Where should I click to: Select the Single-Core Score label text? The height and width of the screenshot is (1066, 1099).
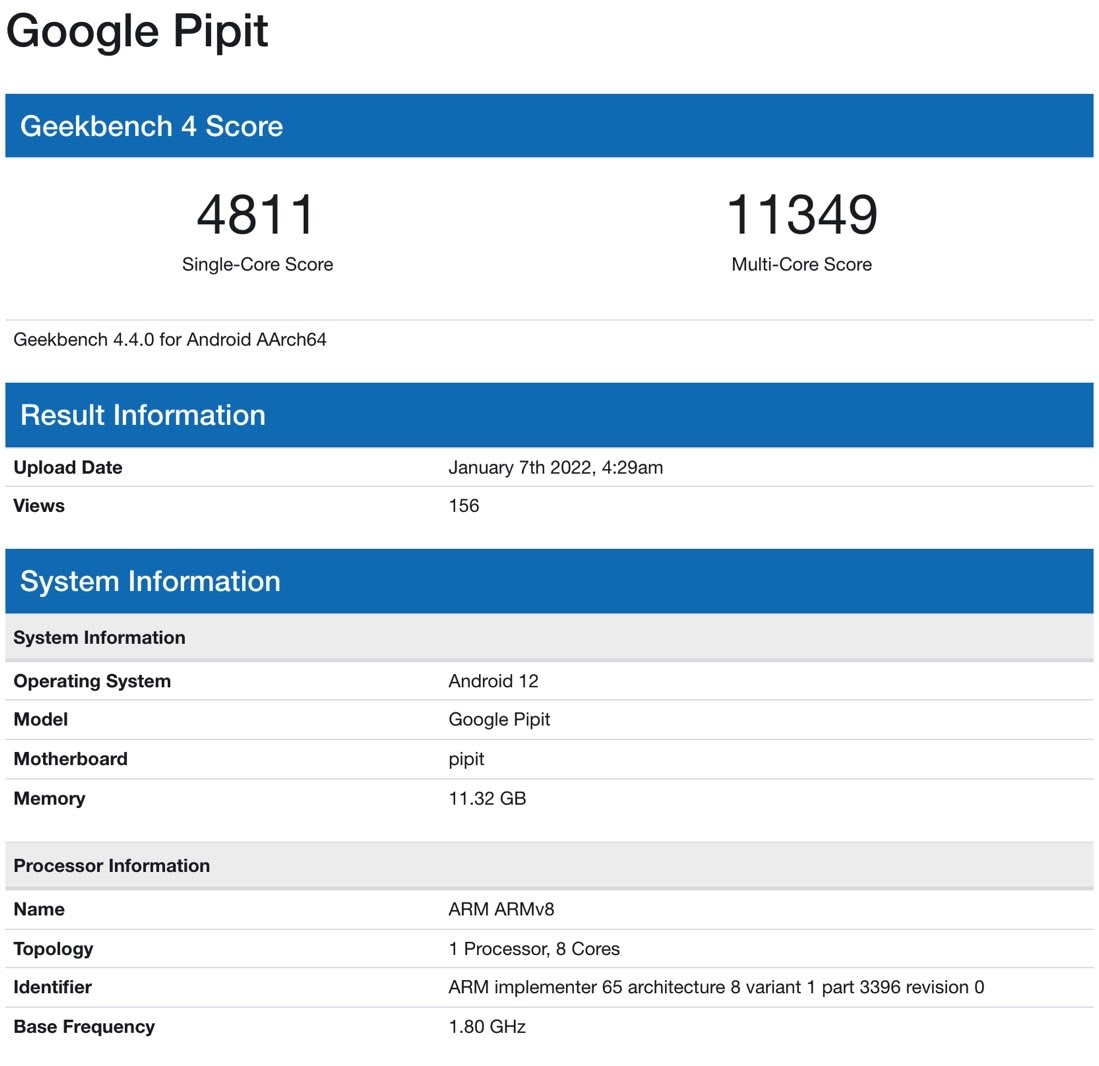click(x=257, y=265)
